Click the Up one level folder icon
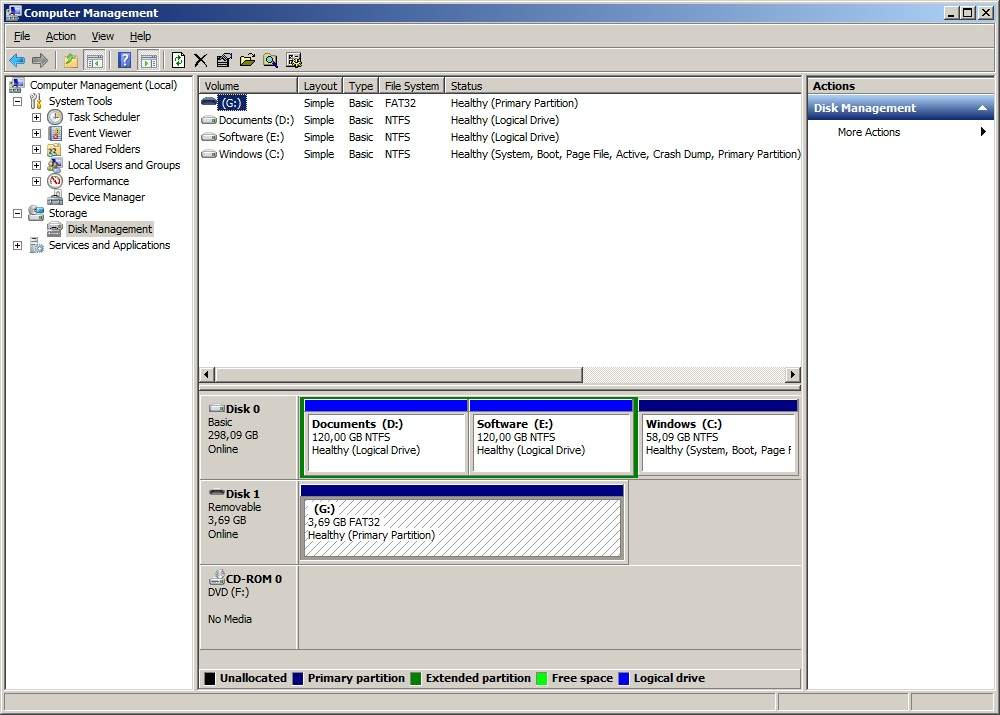1000x715 pixels. (x=70, y=60)
